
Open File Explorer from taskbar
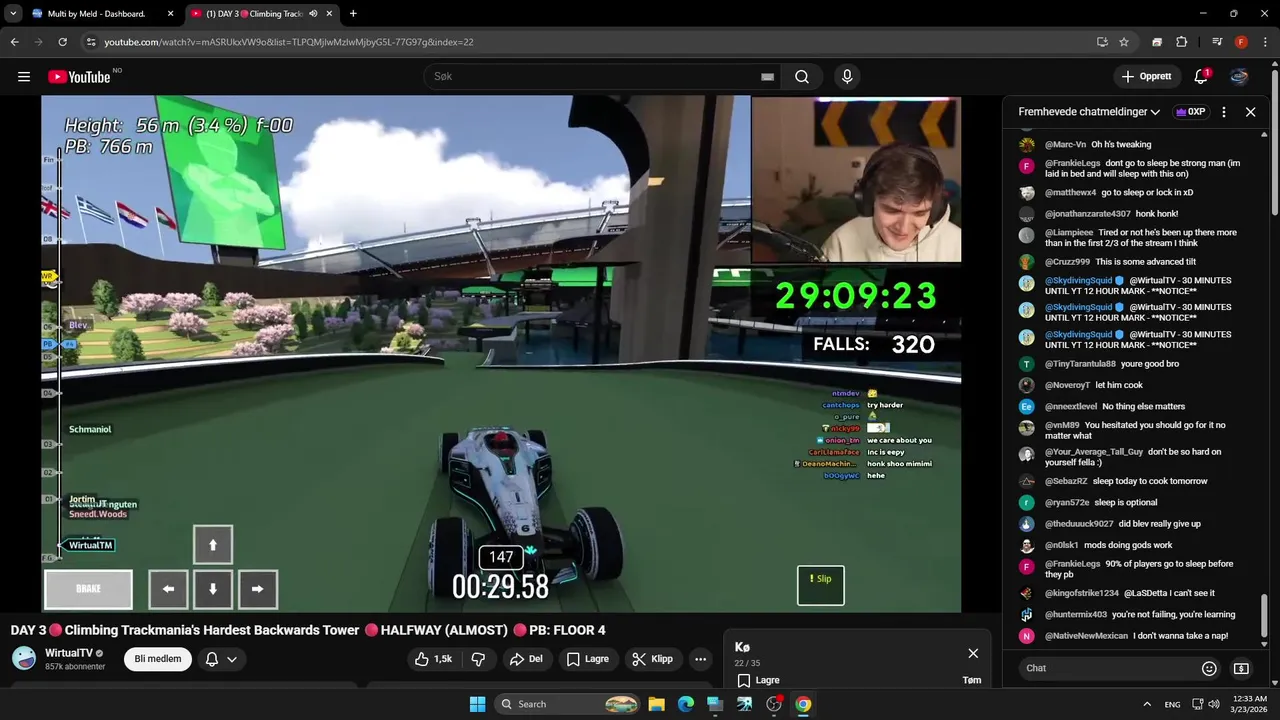[656, 704]
